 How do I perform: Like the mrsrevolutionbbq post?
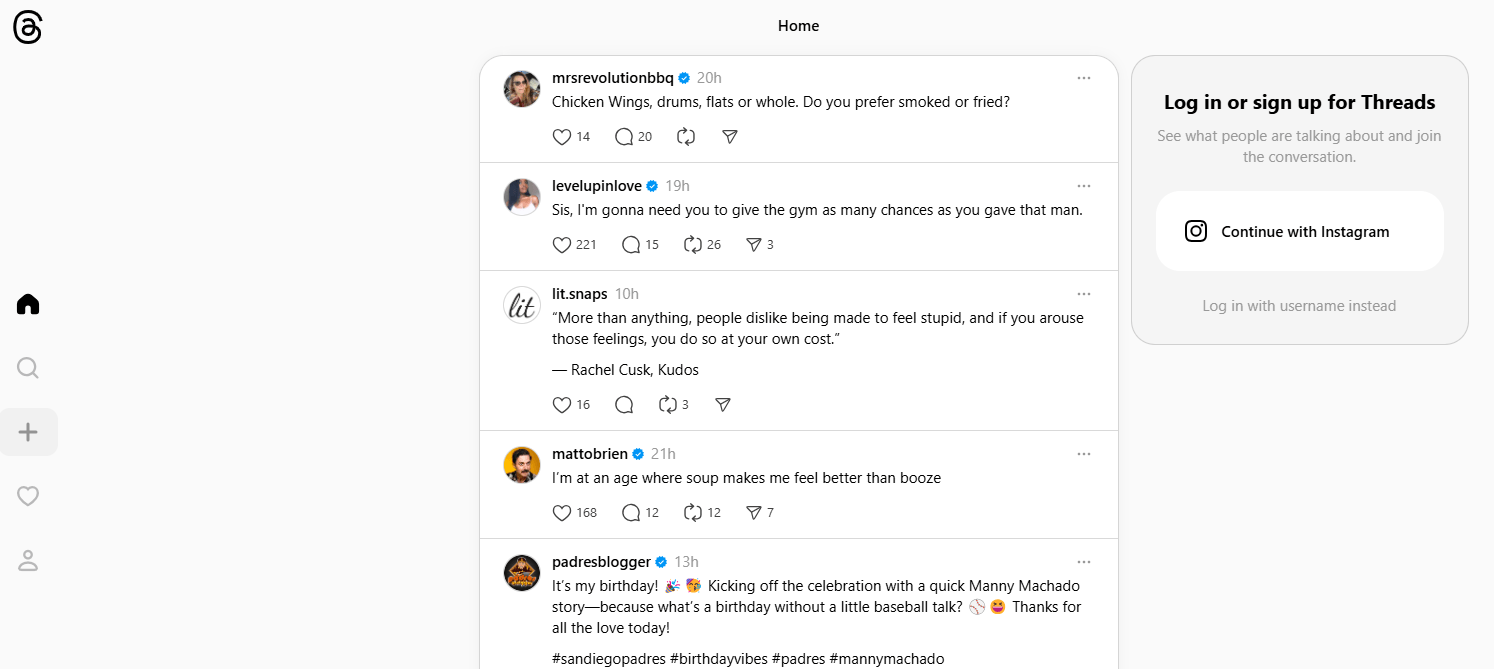tap(562, 137)
